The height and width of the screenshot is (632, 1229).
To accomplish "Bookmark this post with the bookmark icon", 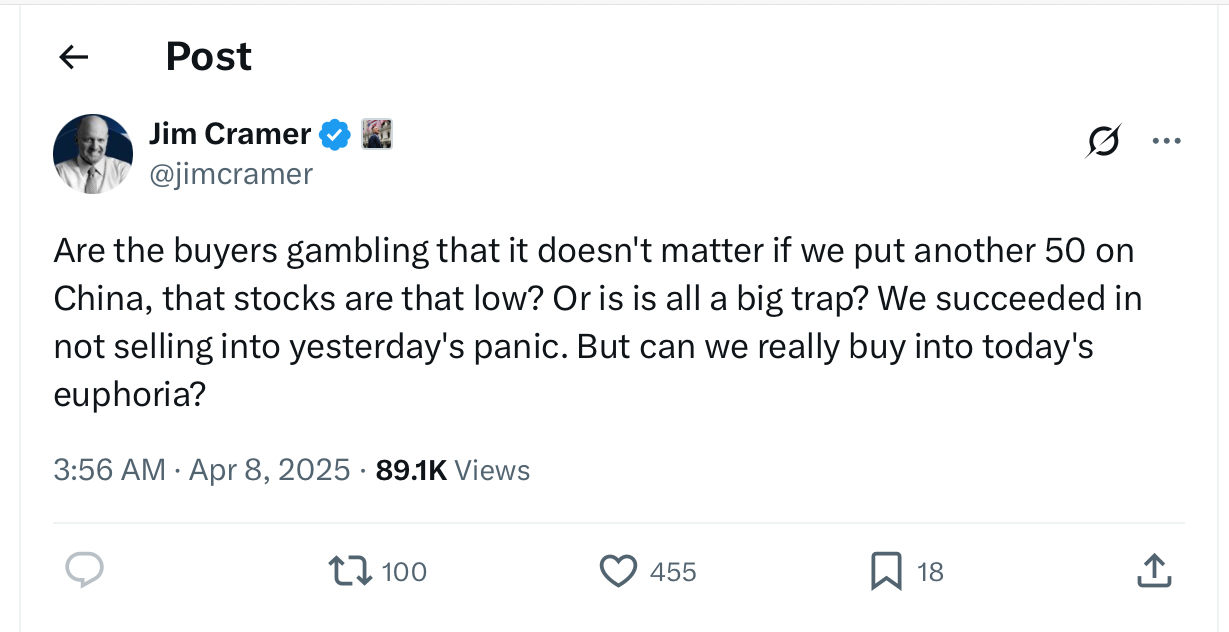I will pyautogui.click(x=886, y=571).
